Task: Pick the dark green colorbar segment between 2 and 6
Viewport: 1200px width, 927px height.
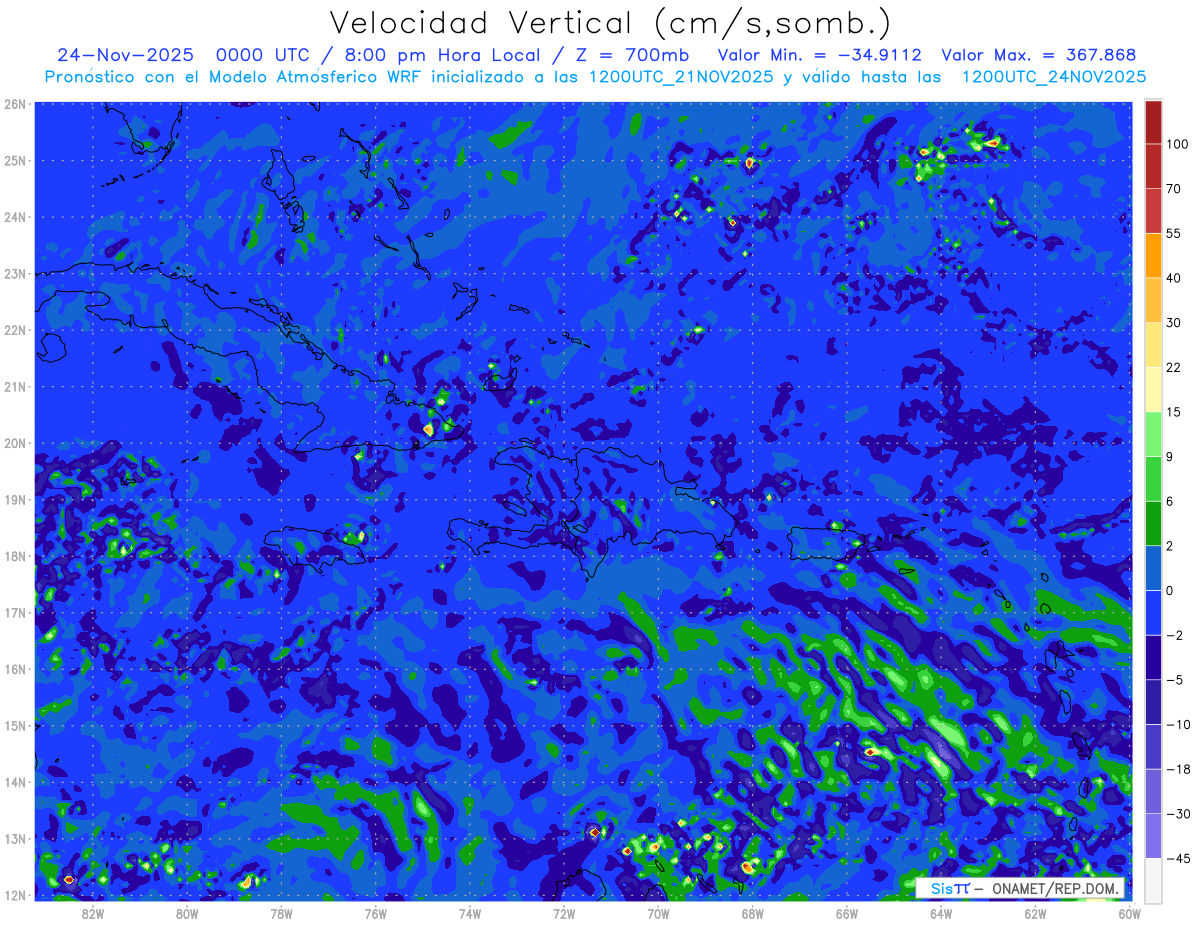Action: click(x=1153, y=523)
